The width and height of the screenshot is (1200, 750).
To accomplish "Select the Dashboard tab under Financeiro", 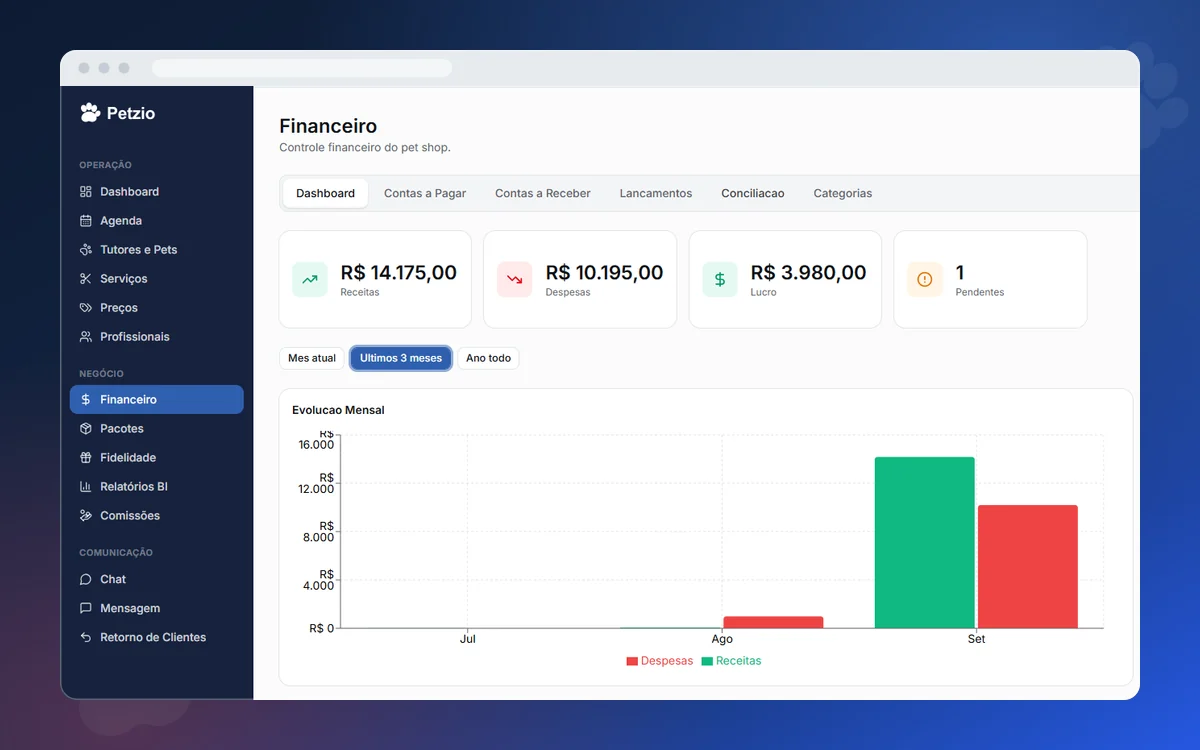I will 325,194.
